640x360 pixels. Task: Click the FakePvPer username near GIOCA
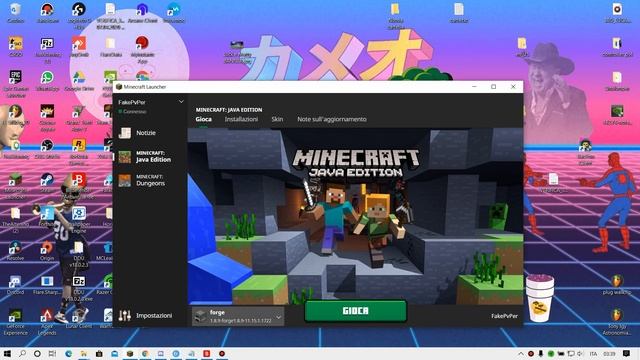[x=504, y=316]
